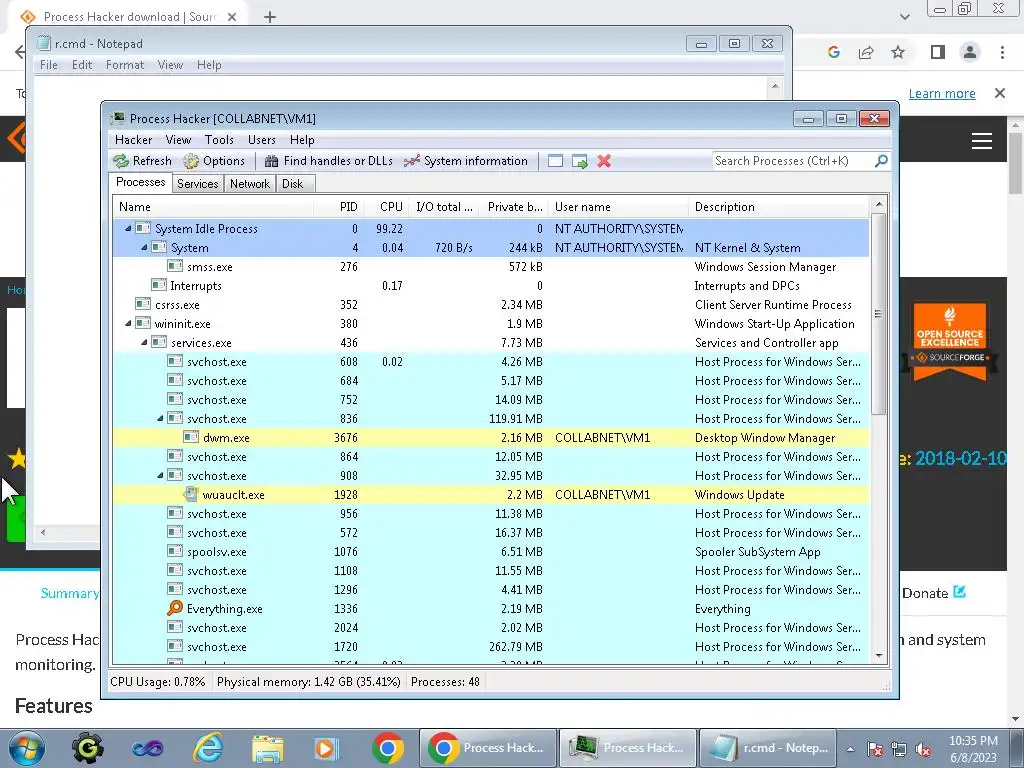The image size is (1024, 768).
Task: Click CPU Usage status bar entry
Action: 157,682
